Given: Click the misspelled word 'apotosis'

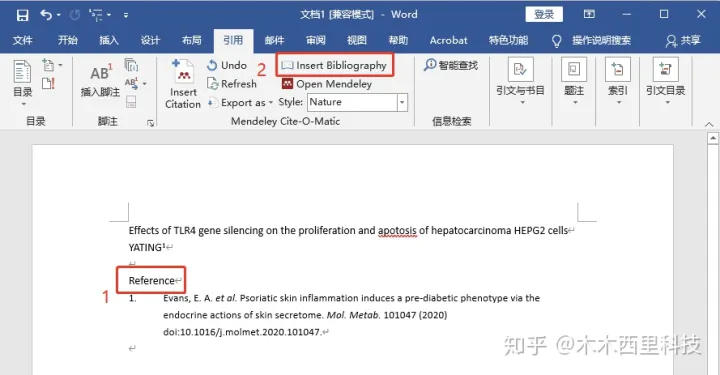Looking at the screenshot, I should coord(397,231).
